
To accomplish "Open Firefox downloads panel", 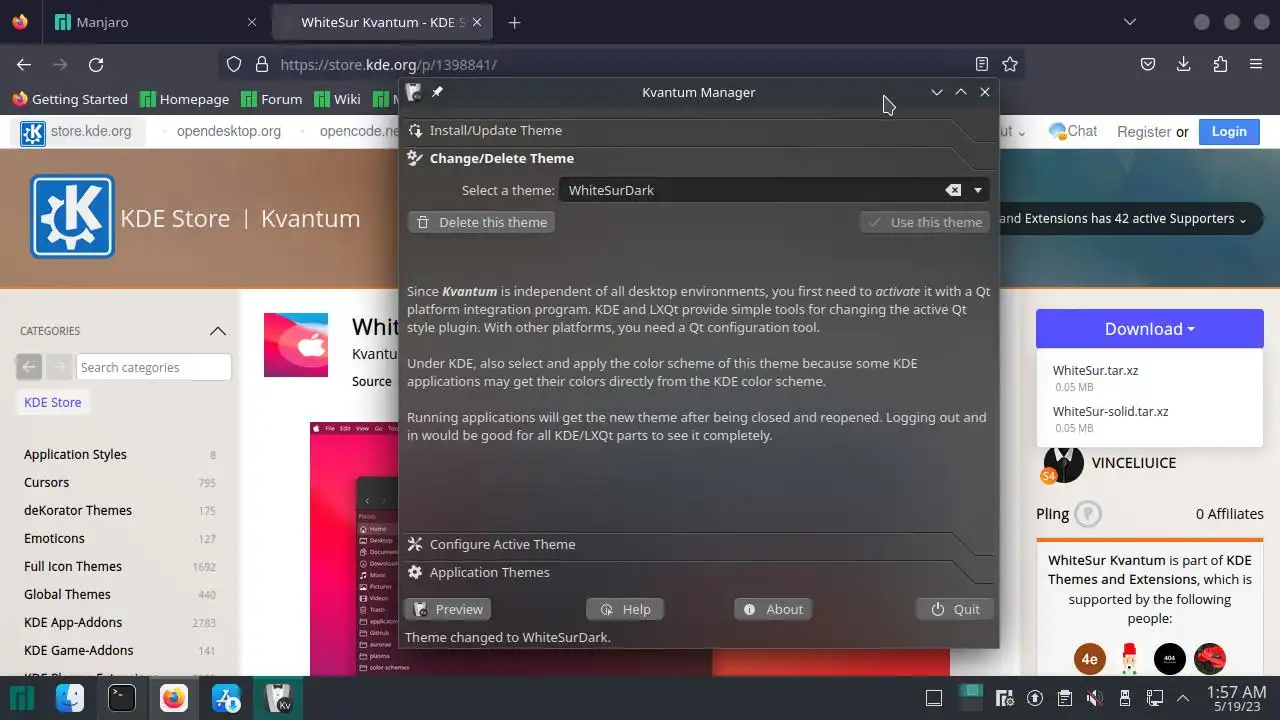I will (1184, 64).
